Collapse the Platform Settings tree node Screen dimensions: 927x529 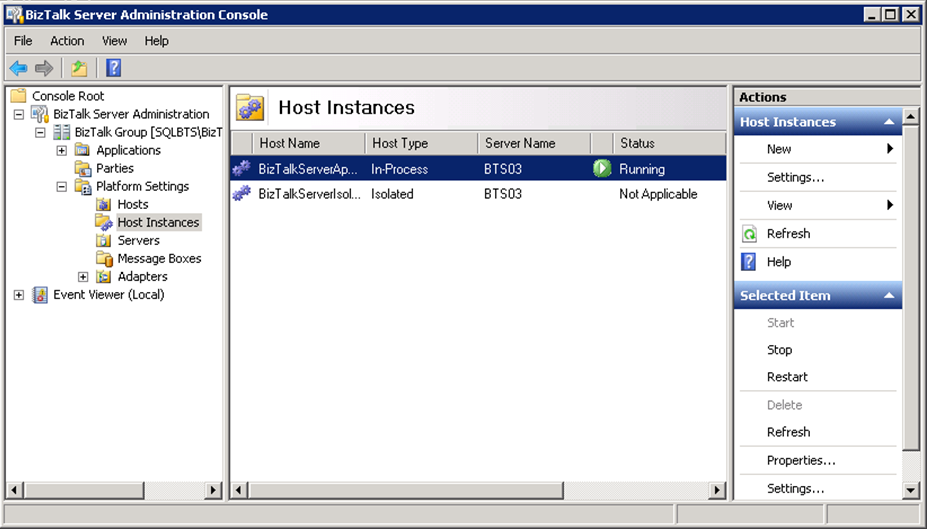pos(62,187)
